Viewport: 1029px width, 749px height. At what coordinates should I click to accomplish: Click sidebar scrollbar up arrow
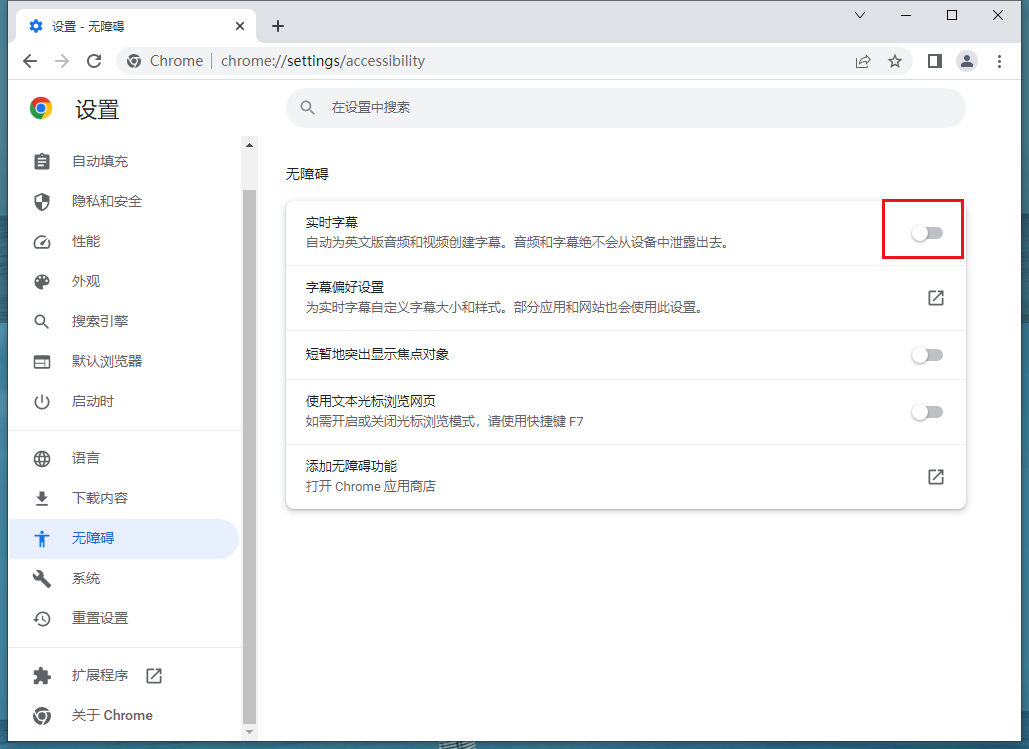coord(249,145)
